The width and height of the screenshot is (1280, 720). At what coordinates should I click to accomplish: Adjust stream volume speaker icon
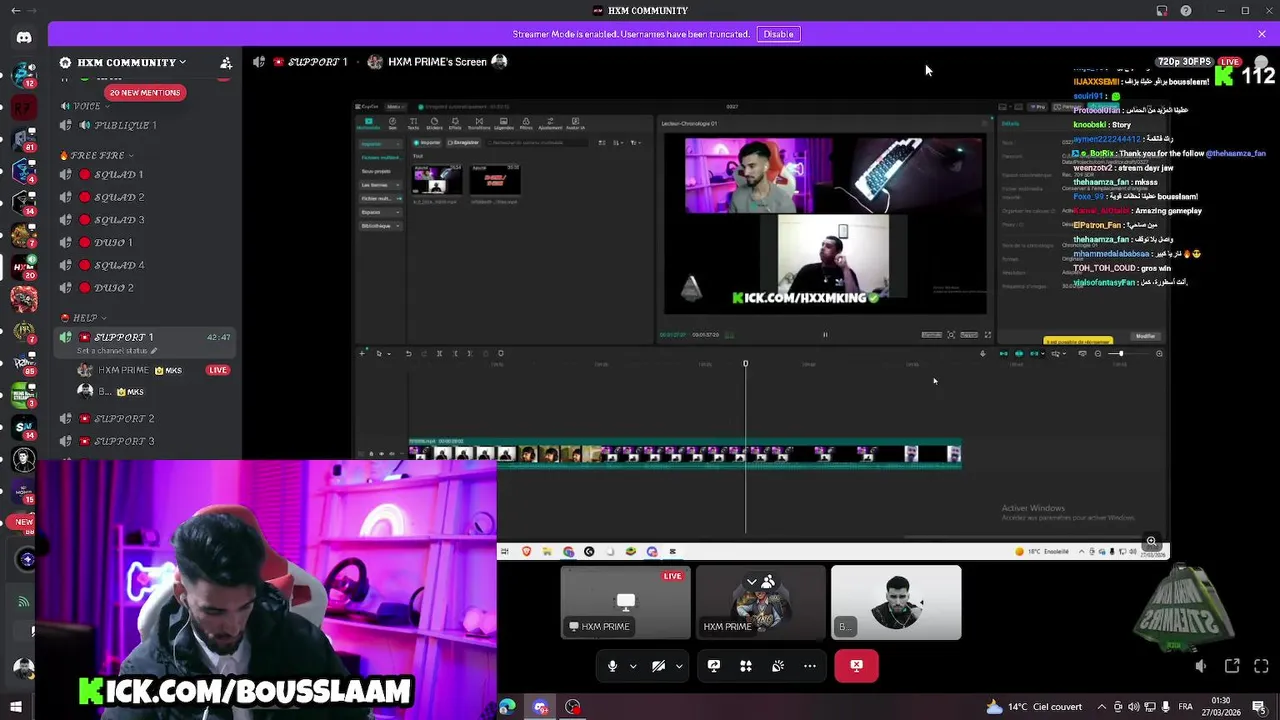(x=1201, y=666)
